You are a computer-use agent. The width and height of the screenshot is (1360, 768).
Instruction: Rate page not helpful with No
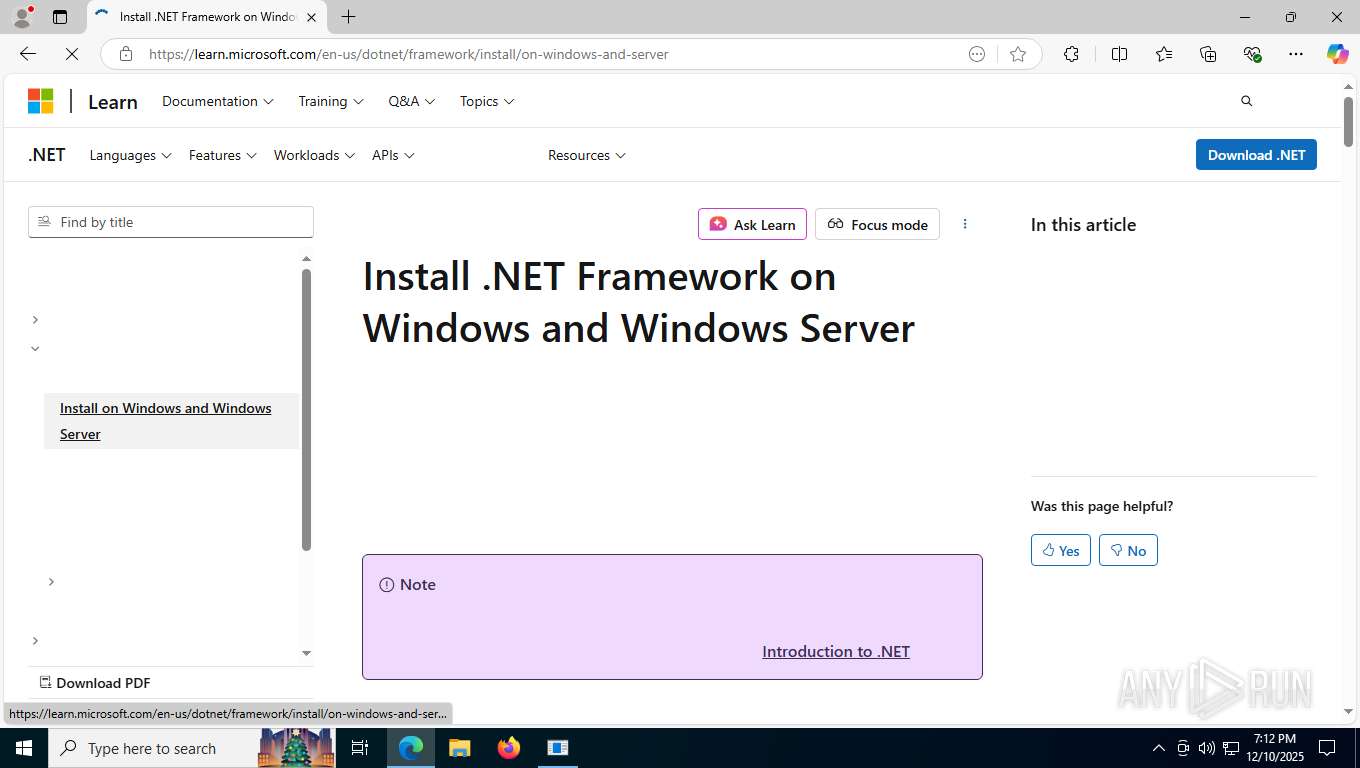[x=1128, y=550]
